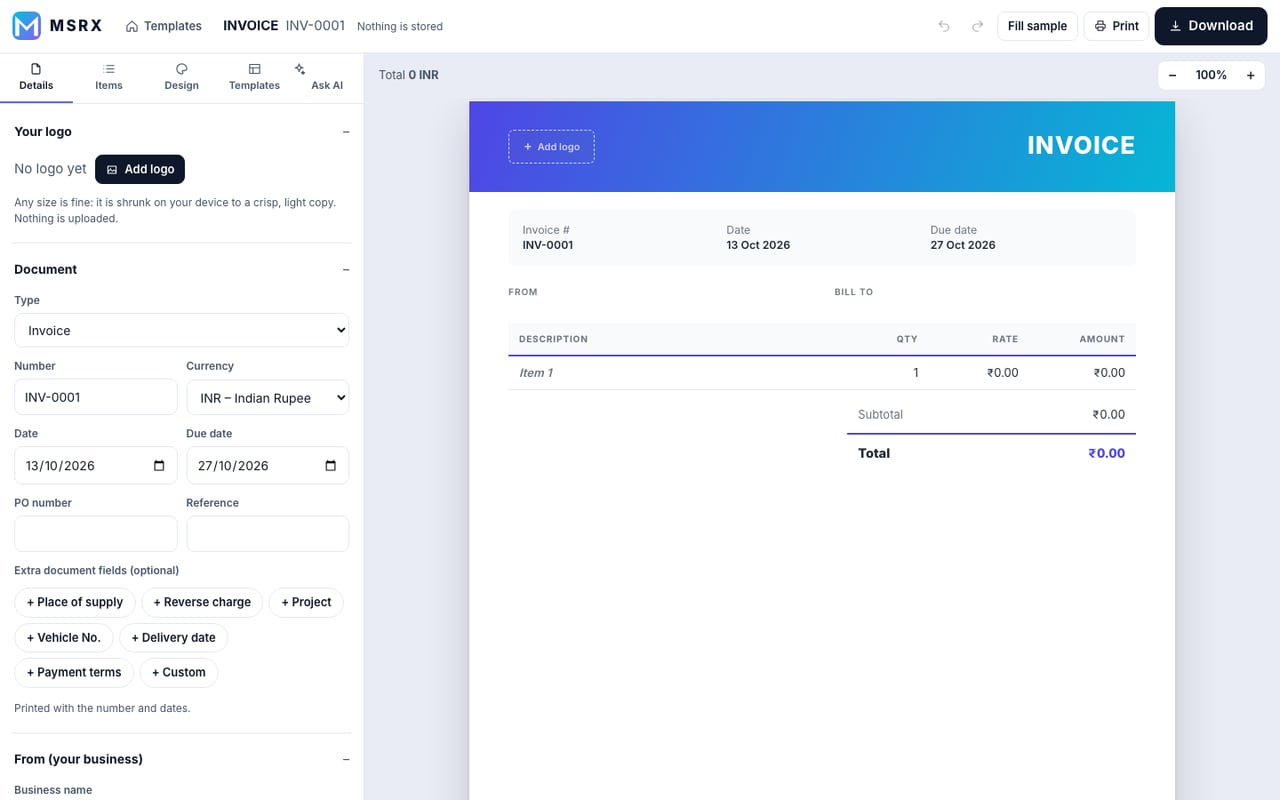
Task: Open the document Type dropdown
Action: [182, 330]
